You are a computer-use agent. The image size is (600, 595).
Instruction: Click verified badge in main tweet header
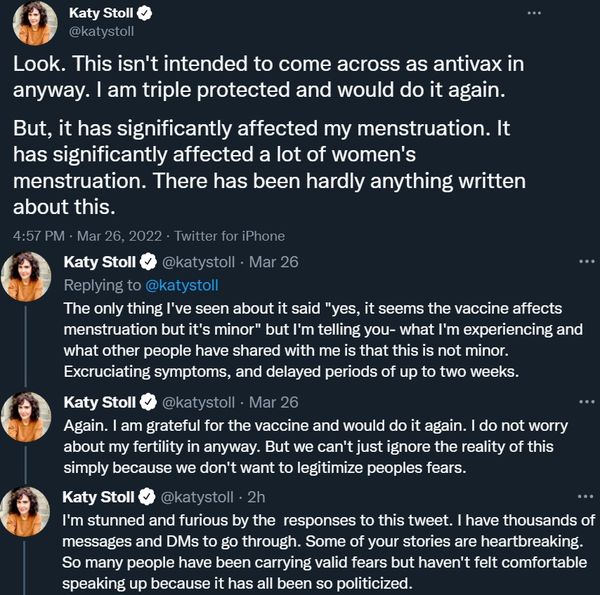(145, 13)
